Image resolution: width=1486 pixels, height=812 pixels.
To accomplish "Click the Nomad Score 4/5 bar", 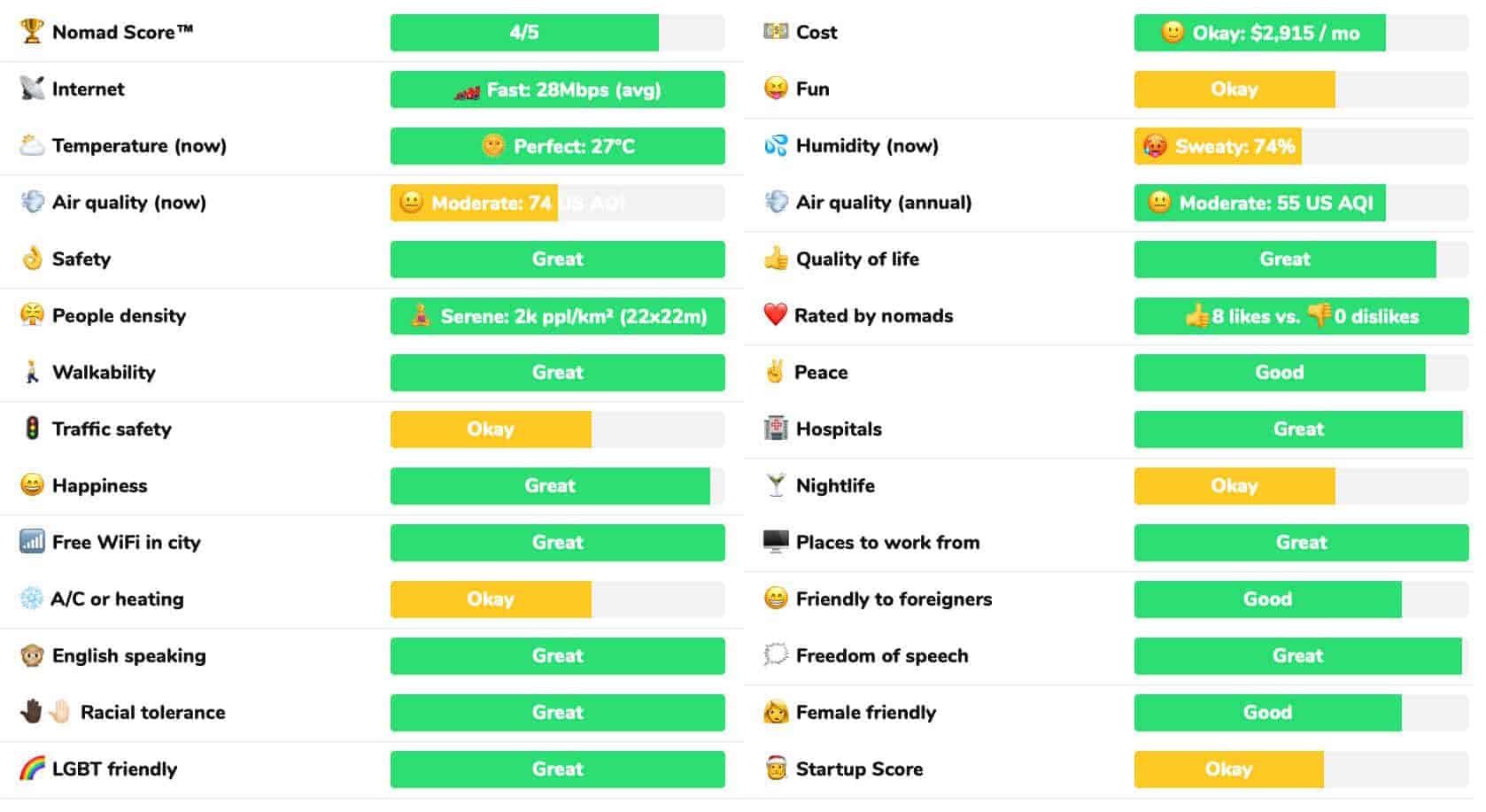I will [x=557, y=33].
